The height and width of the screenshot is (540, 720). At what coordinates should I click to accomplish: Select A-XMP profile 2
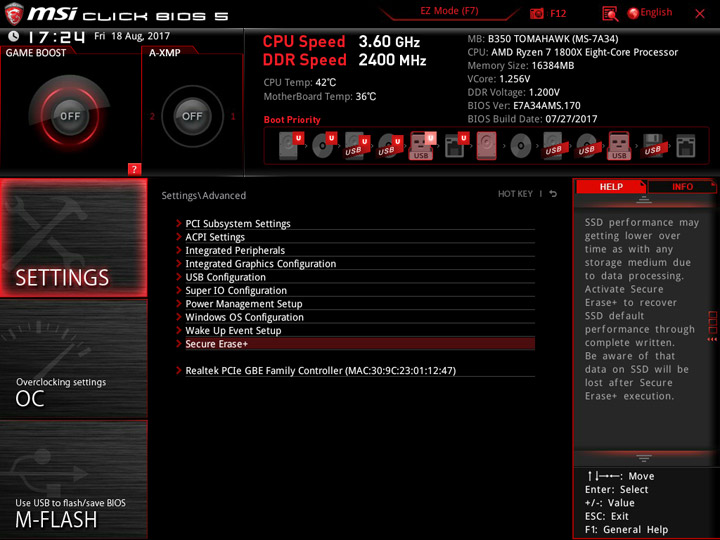tap(152, 116)
